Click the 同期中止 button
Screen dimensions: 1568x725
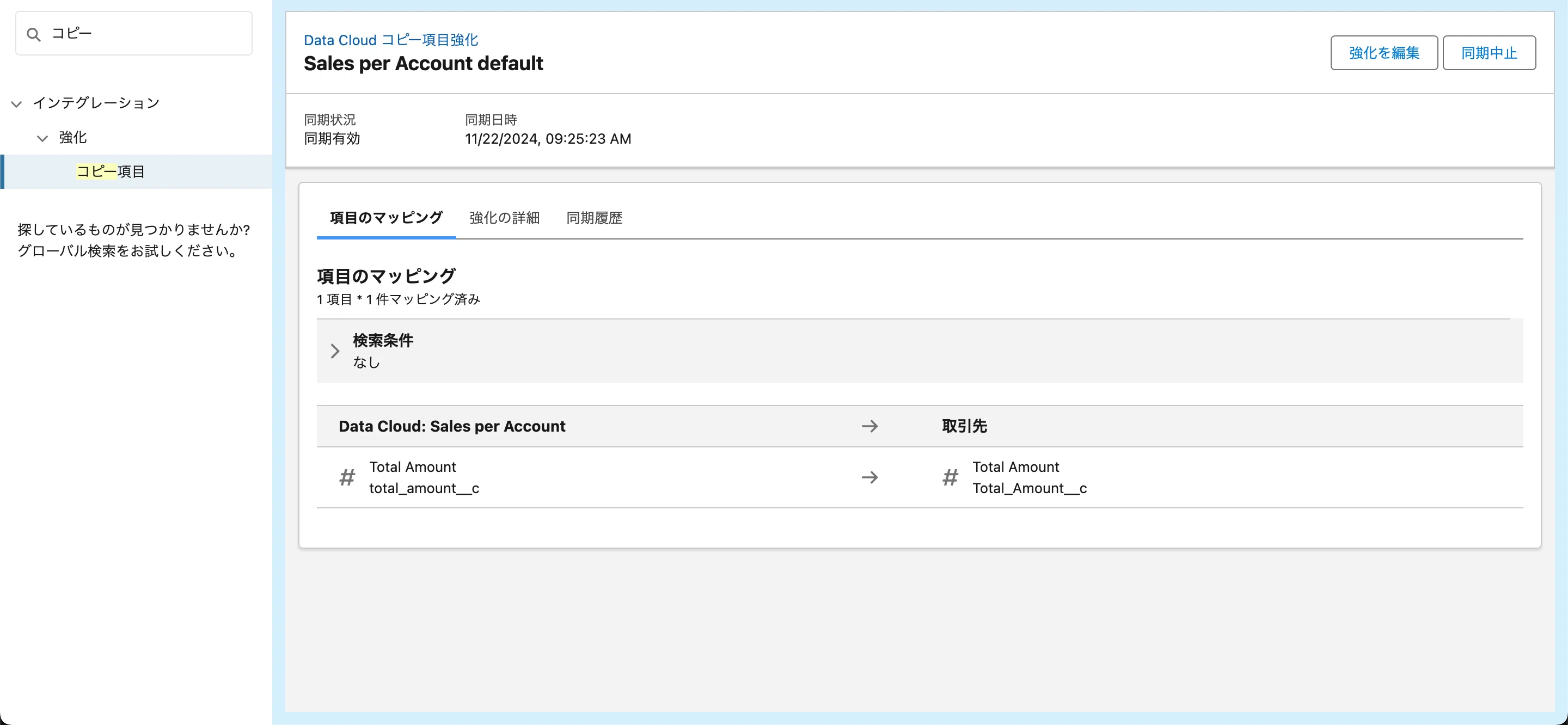pos(1489,53)
